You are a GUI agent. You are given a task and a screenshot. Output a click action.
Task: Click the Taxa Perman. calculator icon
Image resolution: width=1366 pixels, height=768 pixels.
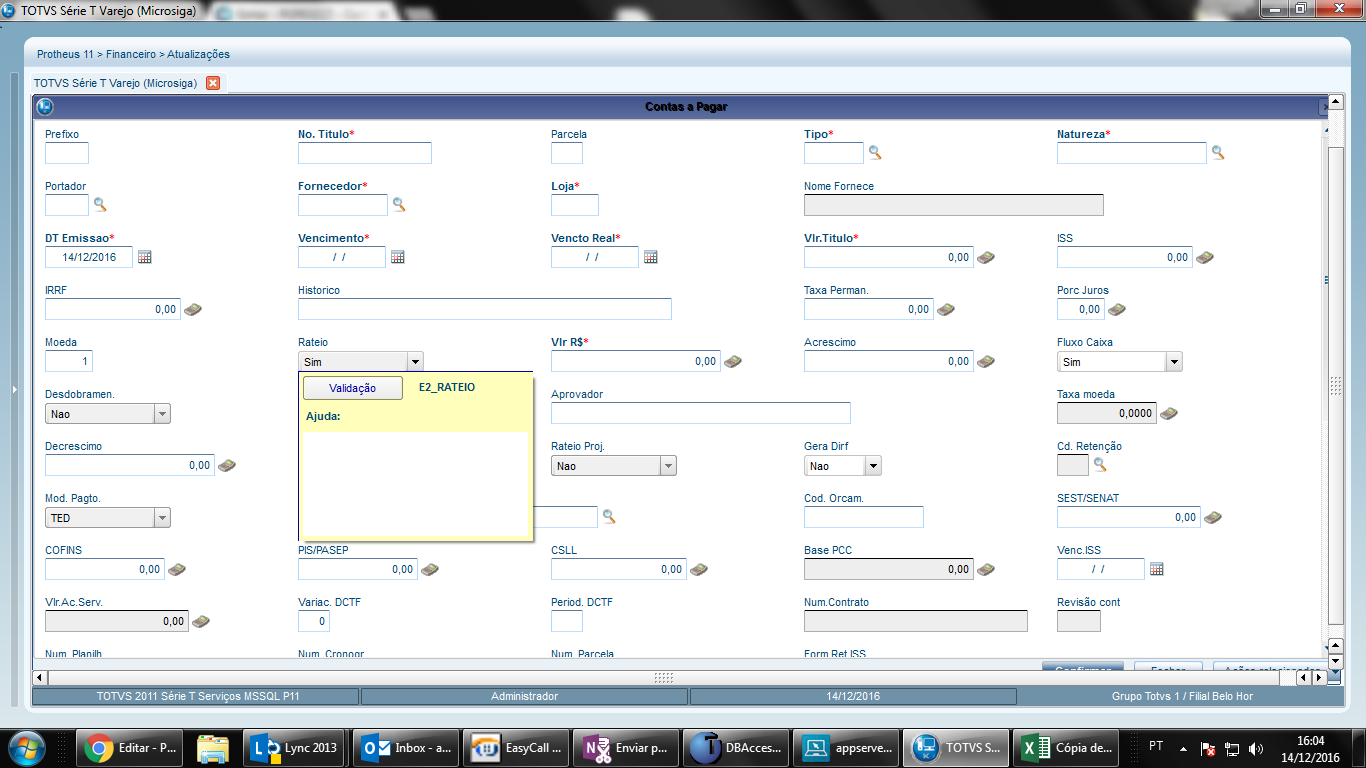946,309
